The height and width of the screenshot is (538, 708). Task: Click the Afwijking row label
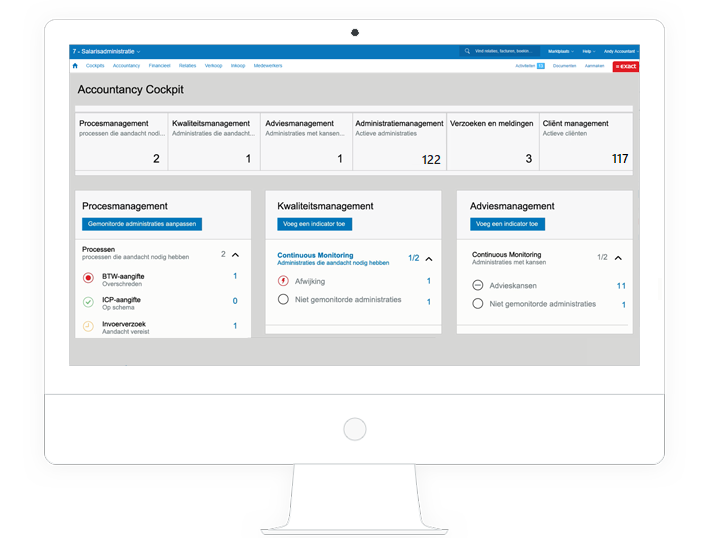pyautogui.click(x=310, y=281)
